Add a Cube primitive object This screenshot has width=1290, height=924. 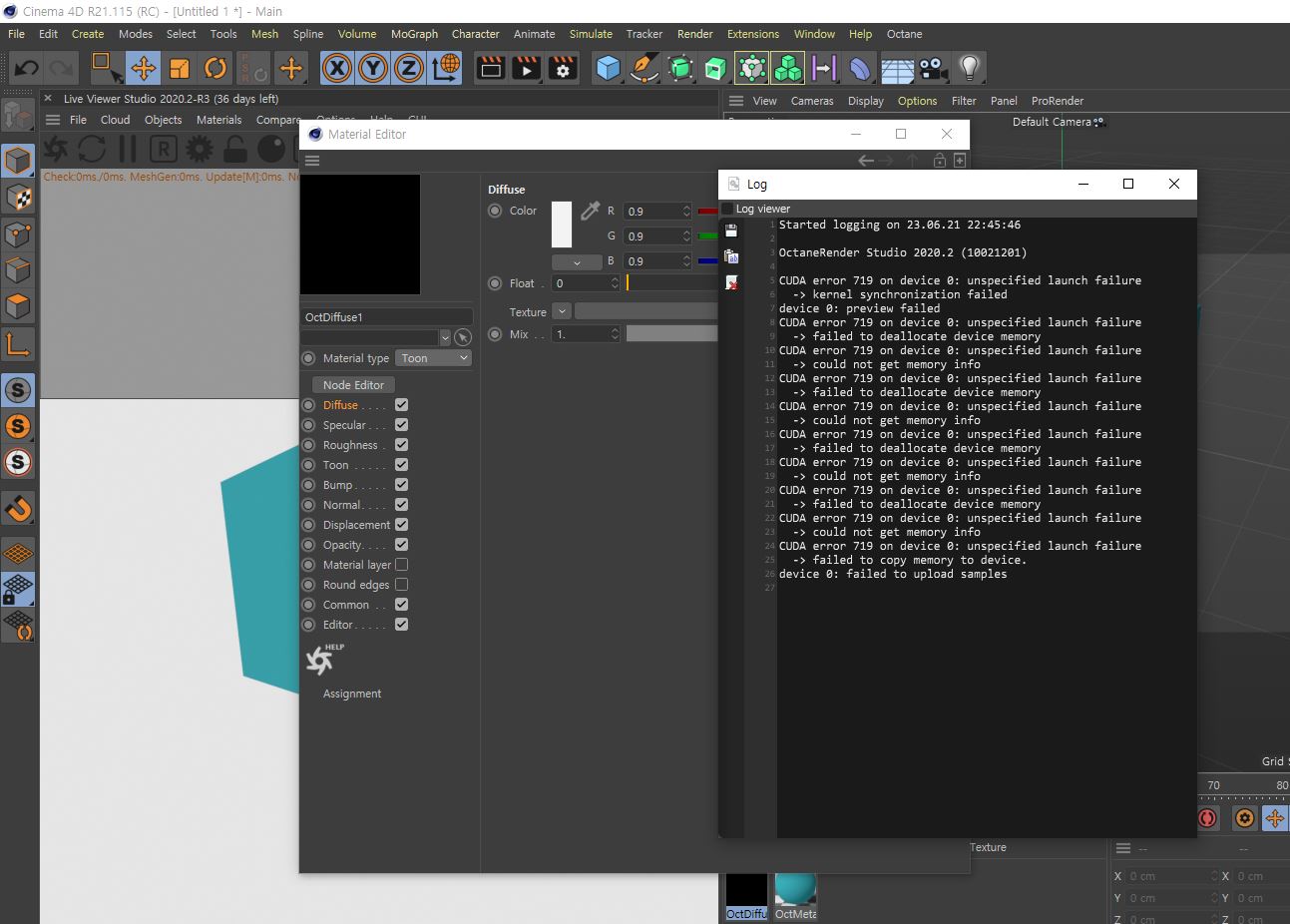(609, 68)
